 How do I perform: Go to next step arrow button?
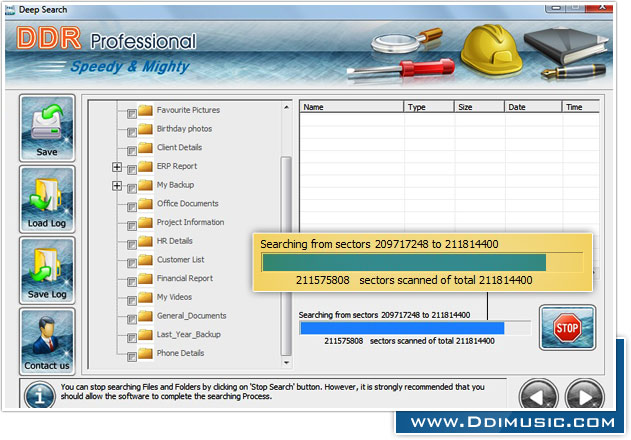click(x=584, y=395)
